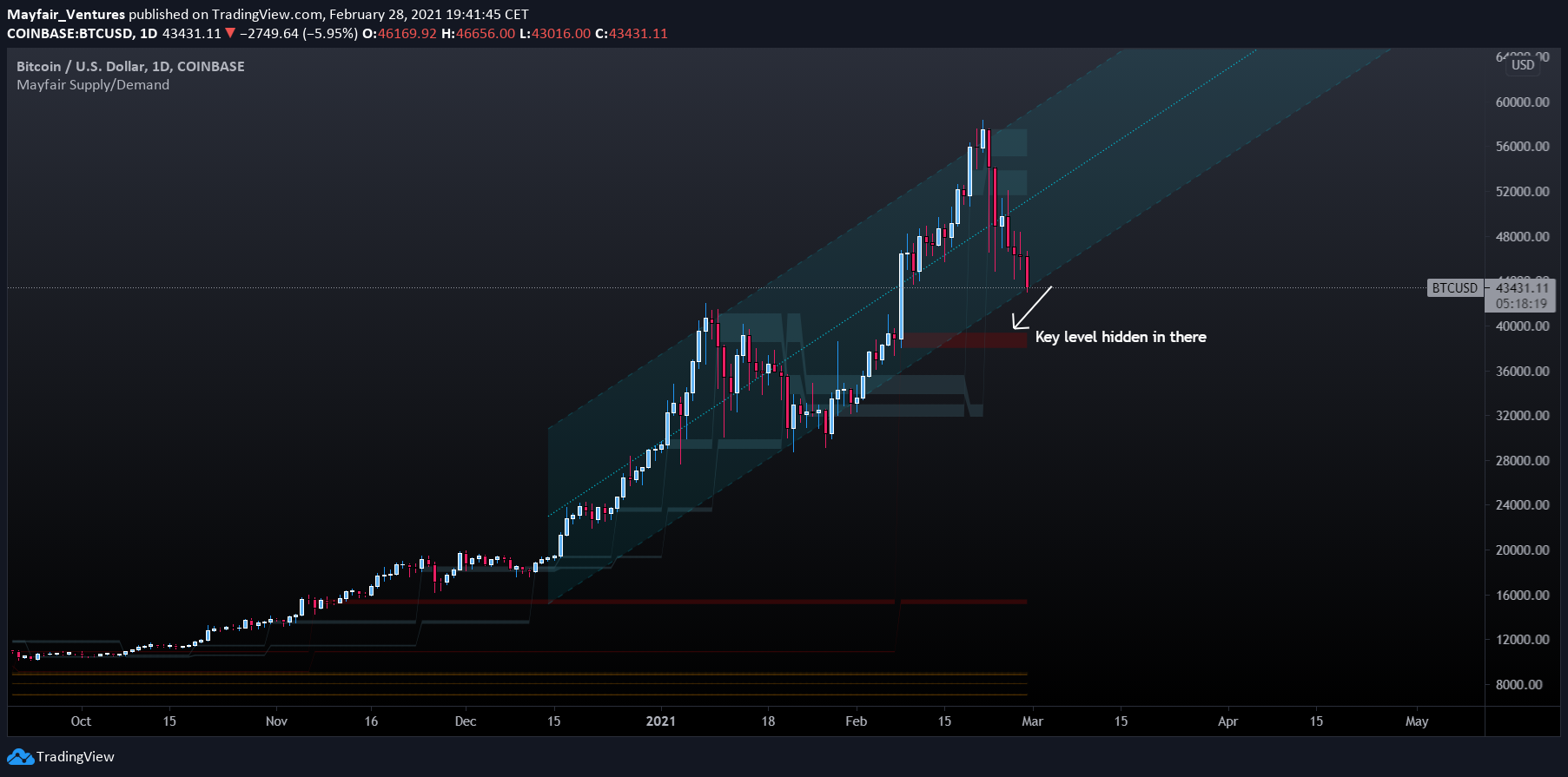This screenshot has height=777, width=1568.
Task: Click the 56000.00 price axis label
Action: pyautogui.click(x=1522, y=146)
